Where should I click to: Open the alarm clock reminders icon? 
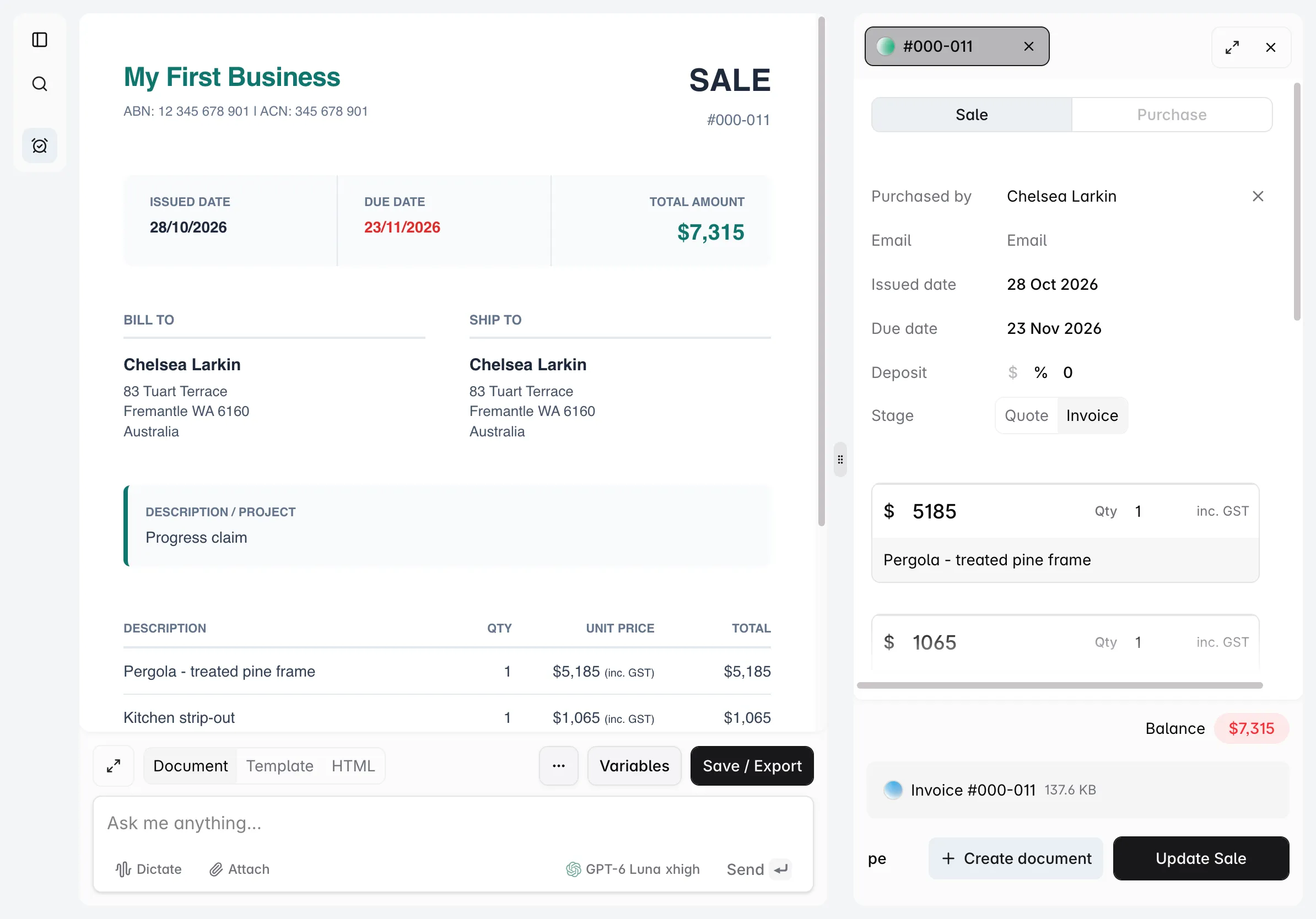pos(40,145)
